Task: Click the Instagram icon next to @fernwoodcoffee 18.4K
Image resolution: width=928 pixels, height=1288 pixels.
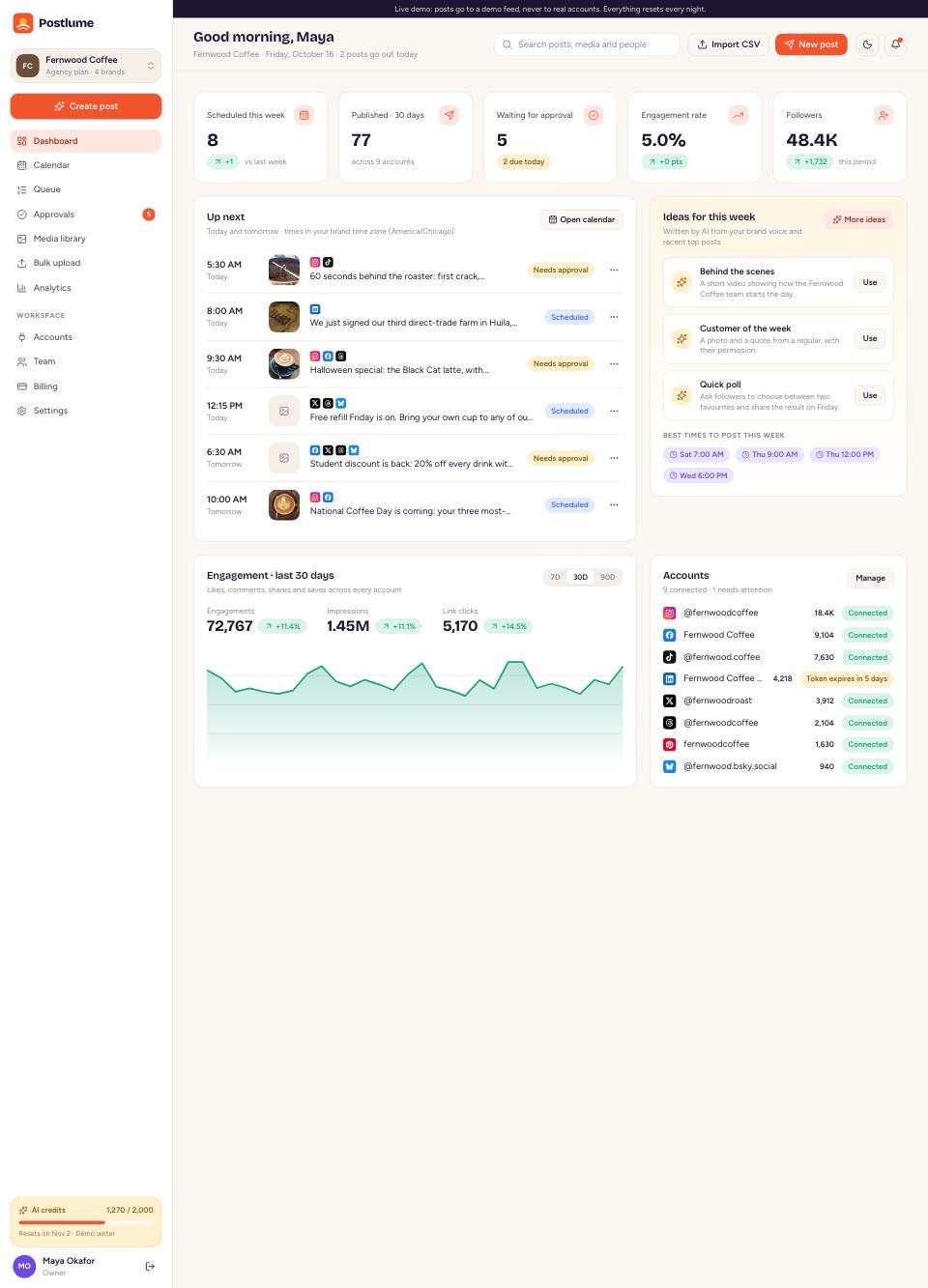Action: [x=669, y=613]
